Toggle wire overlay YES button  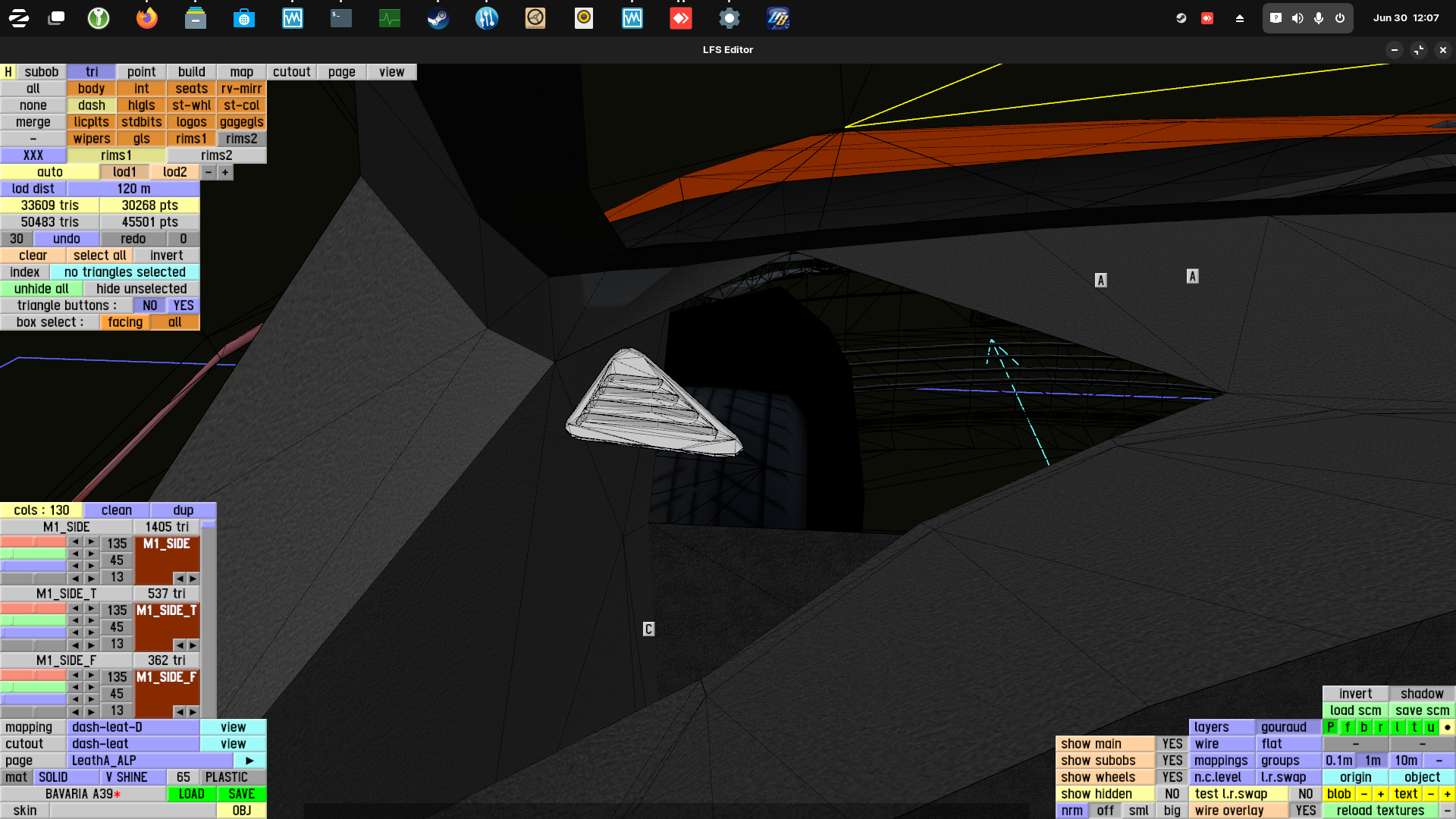tap(1305, 811)
